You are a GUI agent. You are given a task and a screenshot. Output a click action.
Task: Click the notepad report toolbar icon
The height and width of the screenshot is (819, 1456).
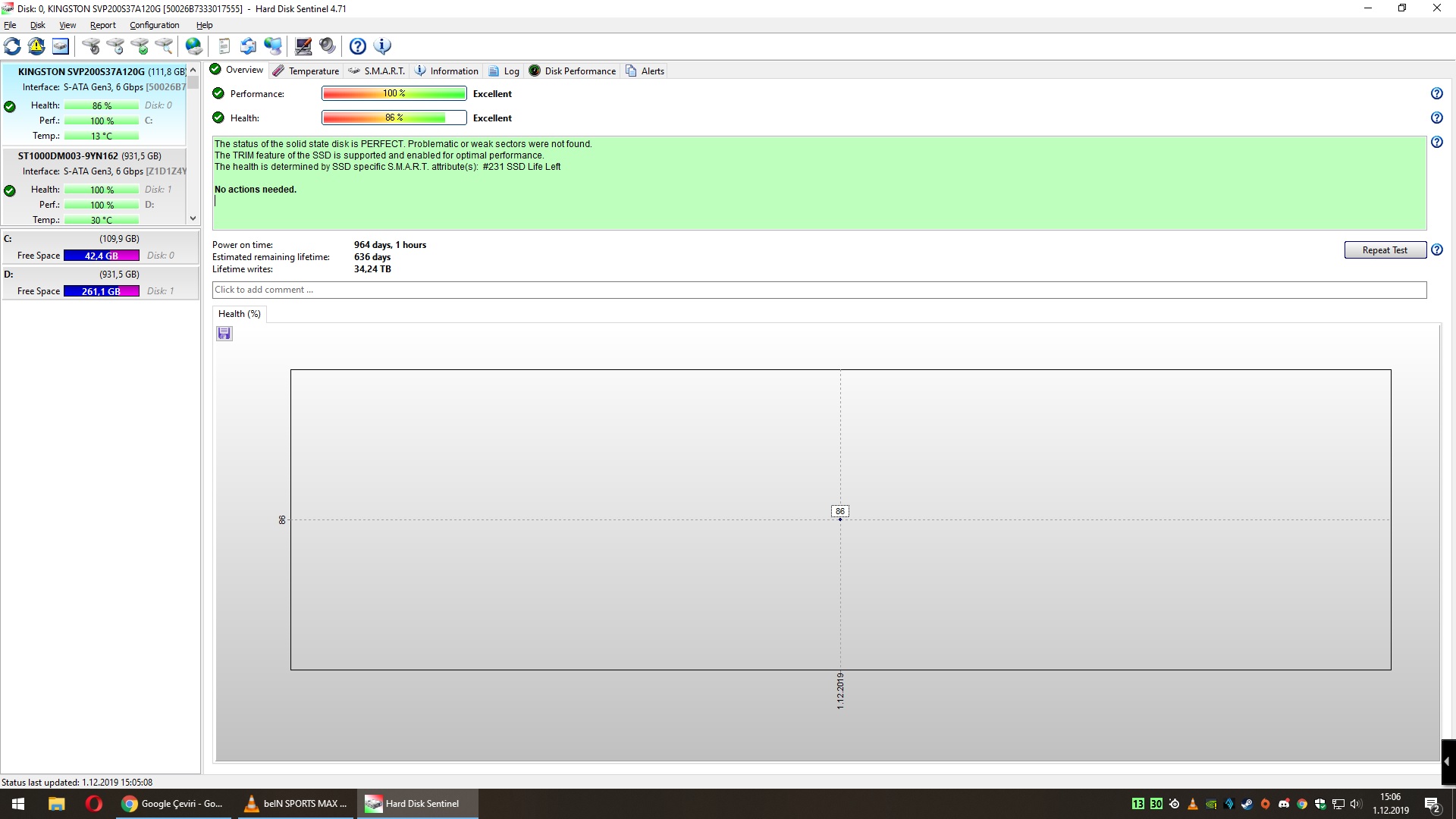224,46
